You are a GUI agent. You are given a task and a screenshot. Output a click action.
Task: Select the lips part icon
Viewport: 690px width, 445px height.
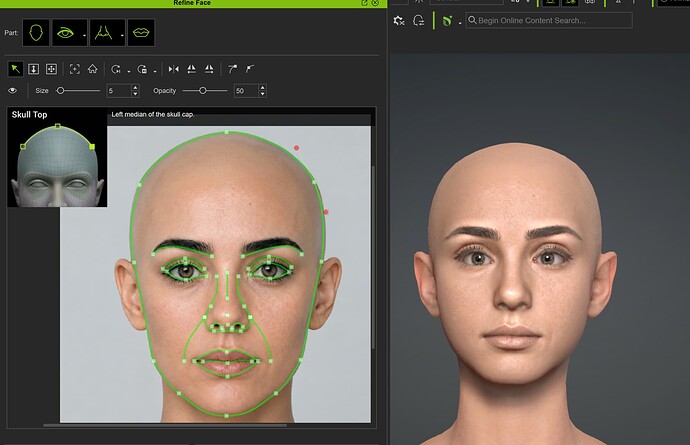(x=141, y=33)
